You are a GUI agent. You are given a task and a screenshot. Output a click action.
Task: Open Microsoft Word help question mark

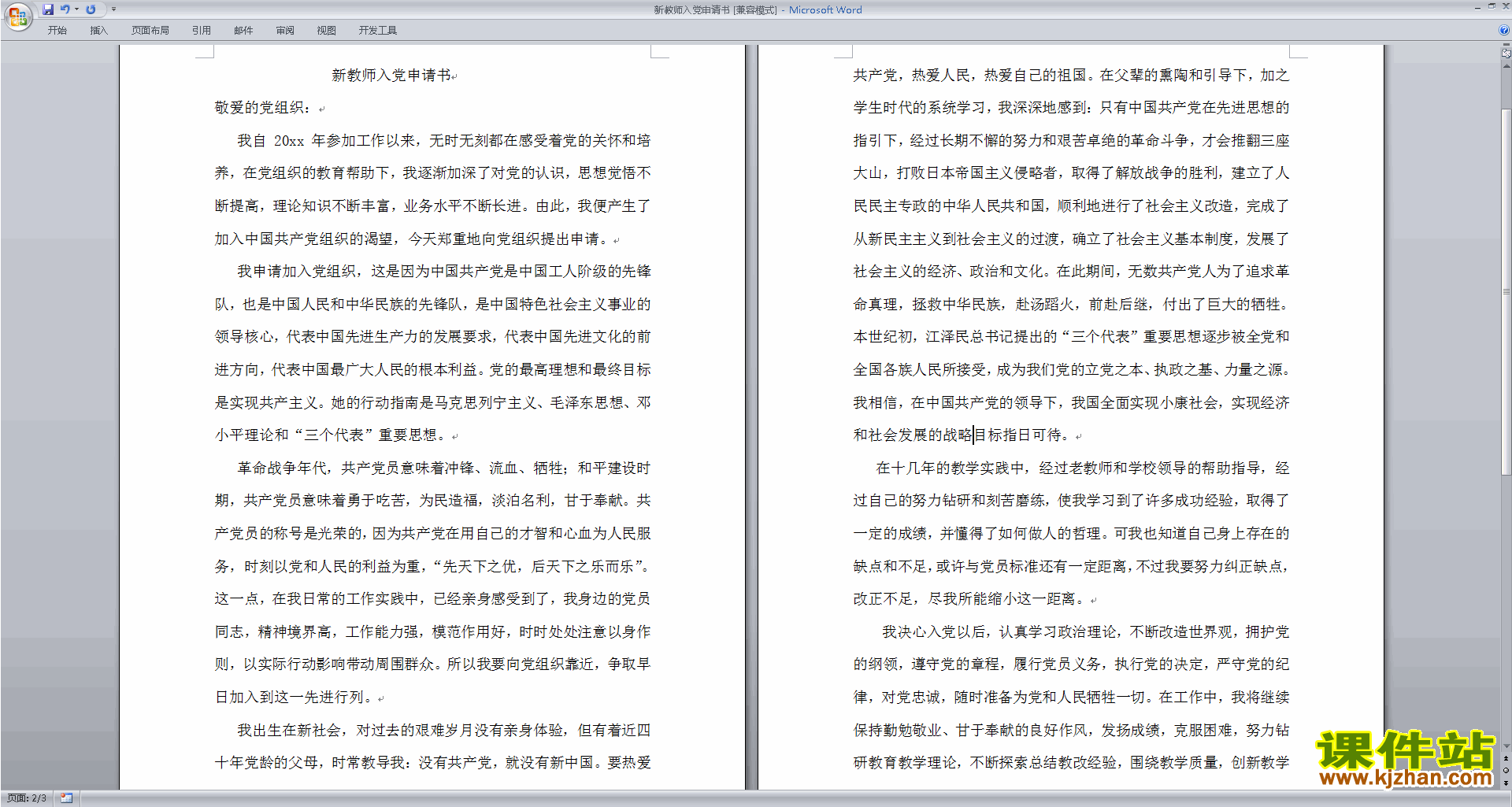point(1504,30)
